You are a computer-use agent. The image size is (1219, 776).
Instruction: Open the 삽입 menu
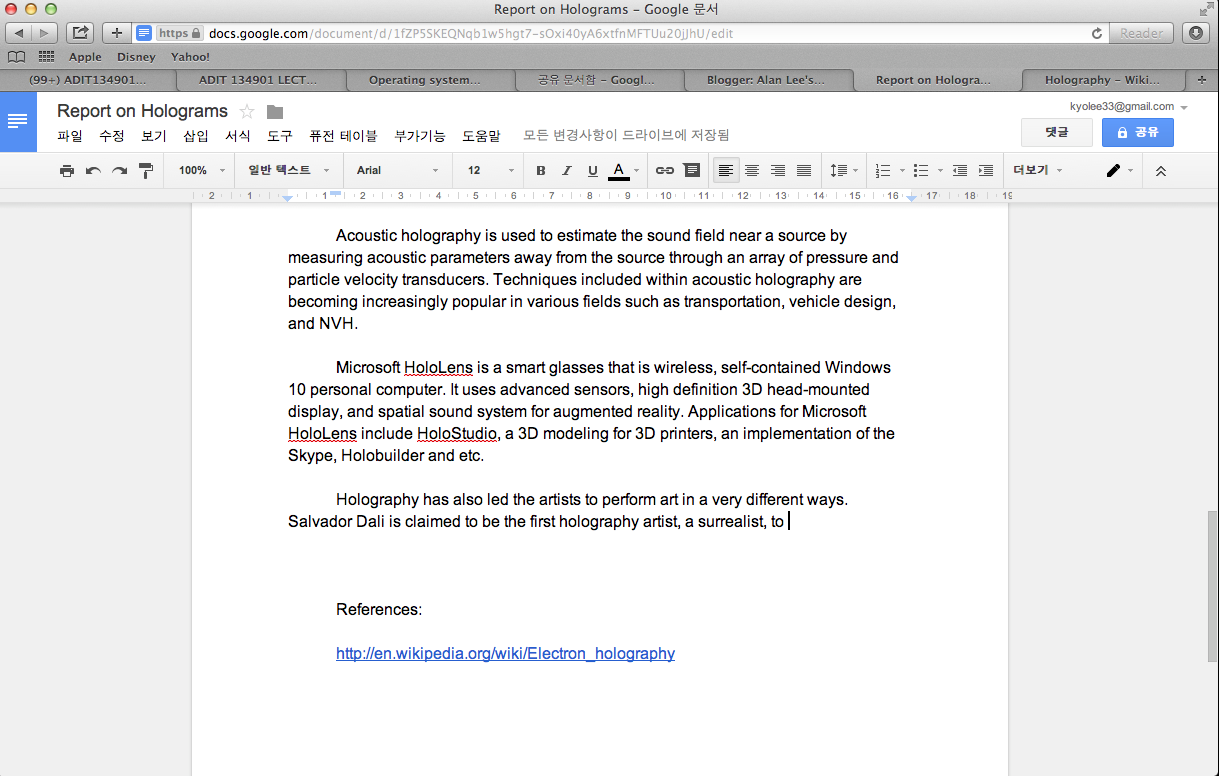coord(196,136)
